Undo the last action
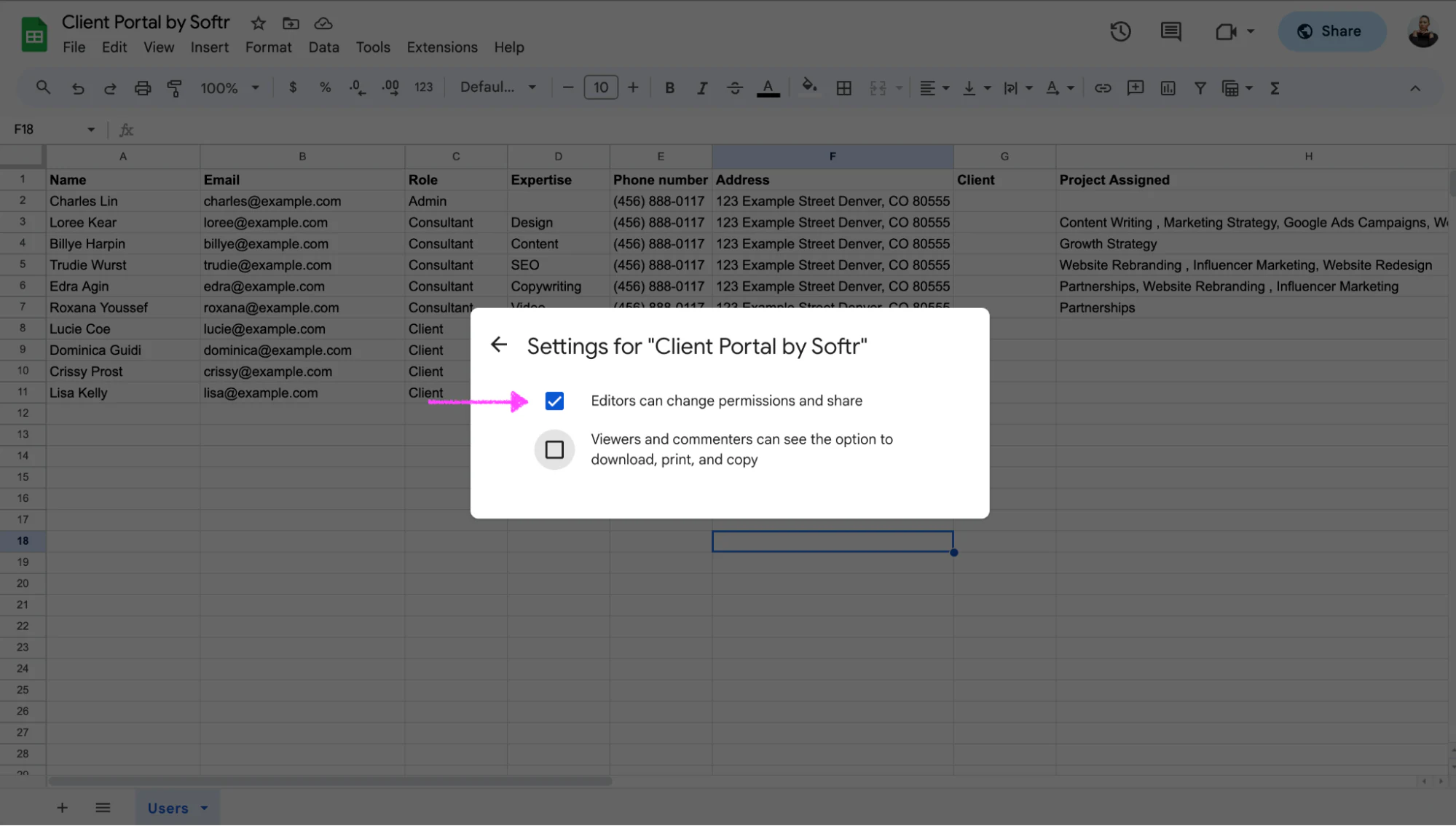The height and width of the screenshot is (826, 1456). click(x=77, y=88)
